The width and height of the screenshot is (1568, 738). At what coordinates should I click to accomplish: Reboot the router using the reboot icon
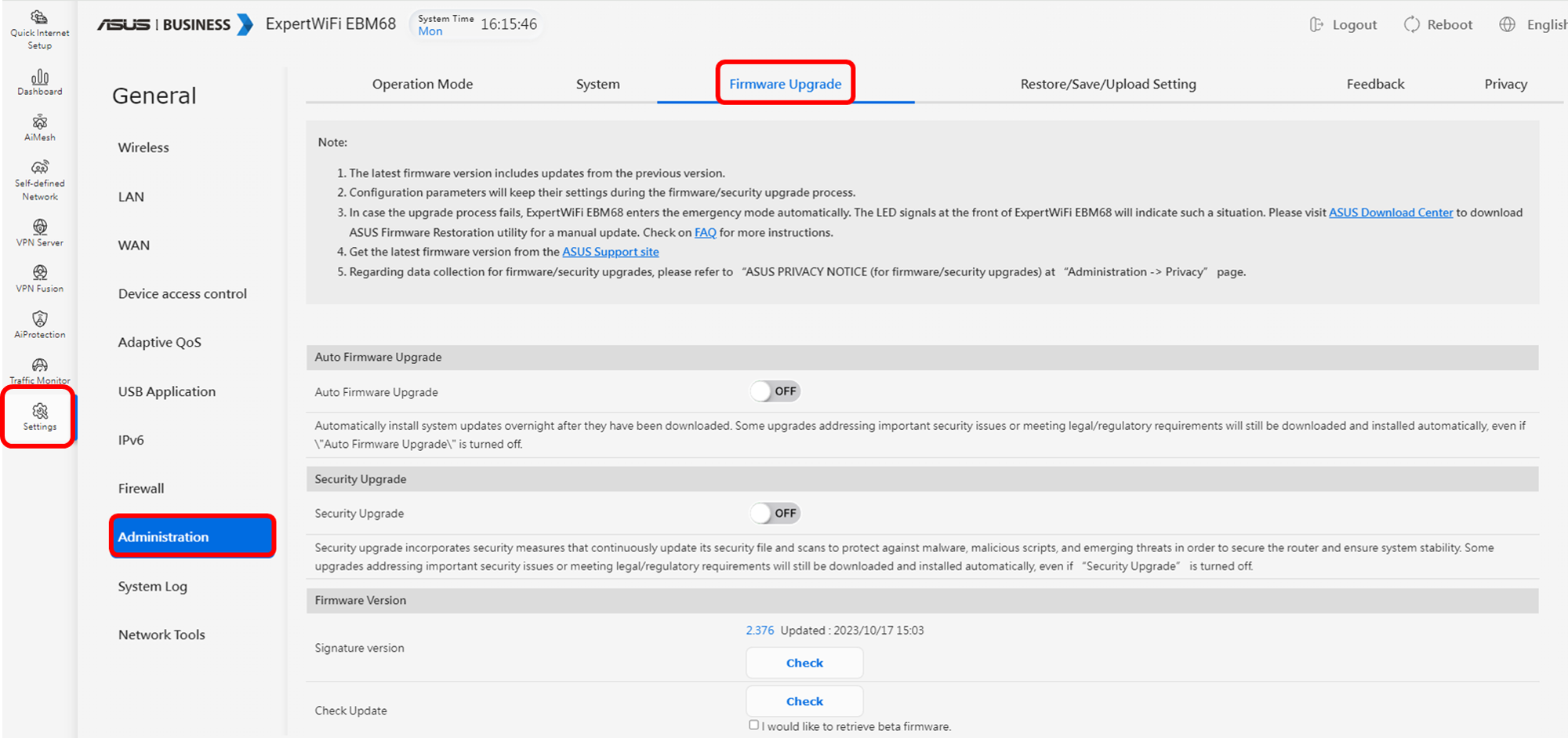(x=1411, y=24)
